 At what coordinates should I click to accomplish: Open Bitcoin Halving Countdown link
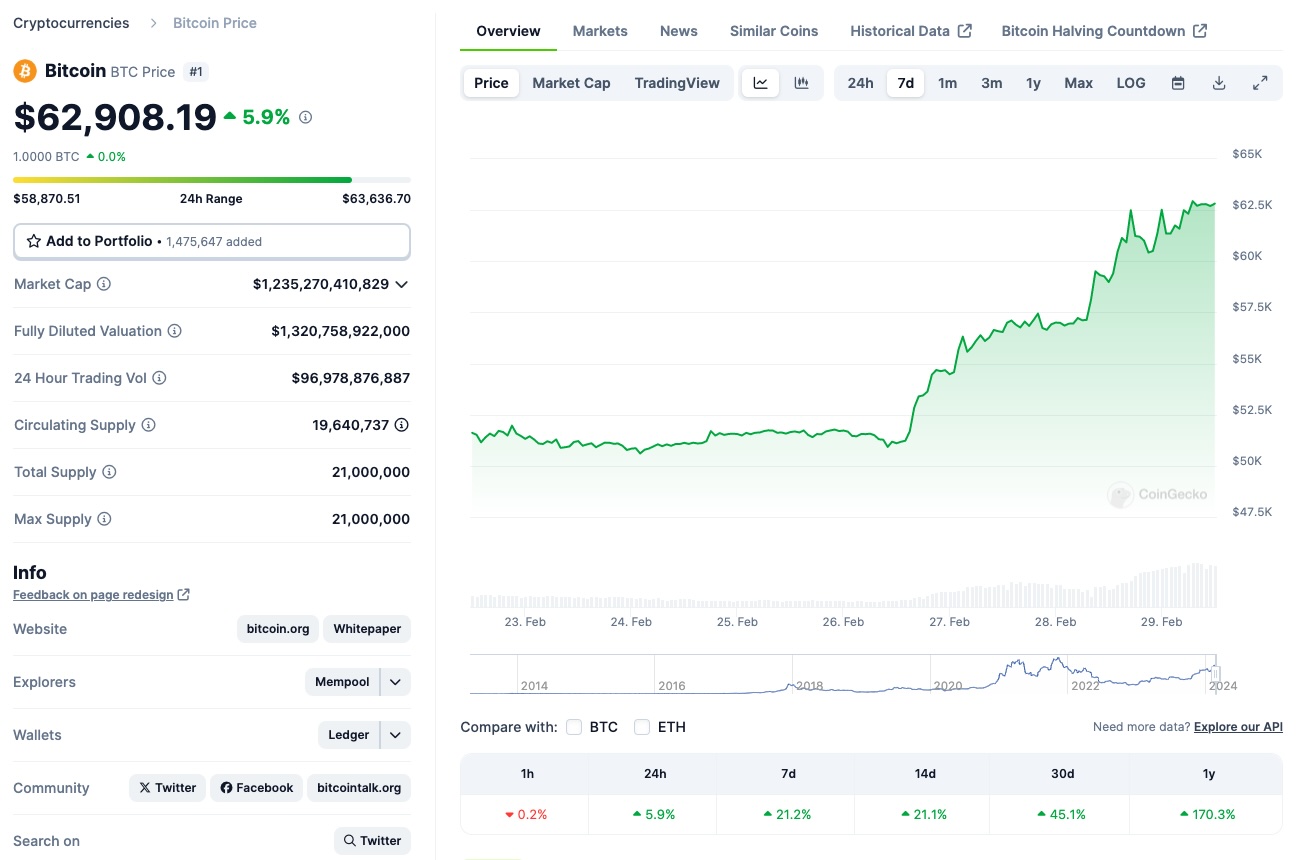(1104, 31)
